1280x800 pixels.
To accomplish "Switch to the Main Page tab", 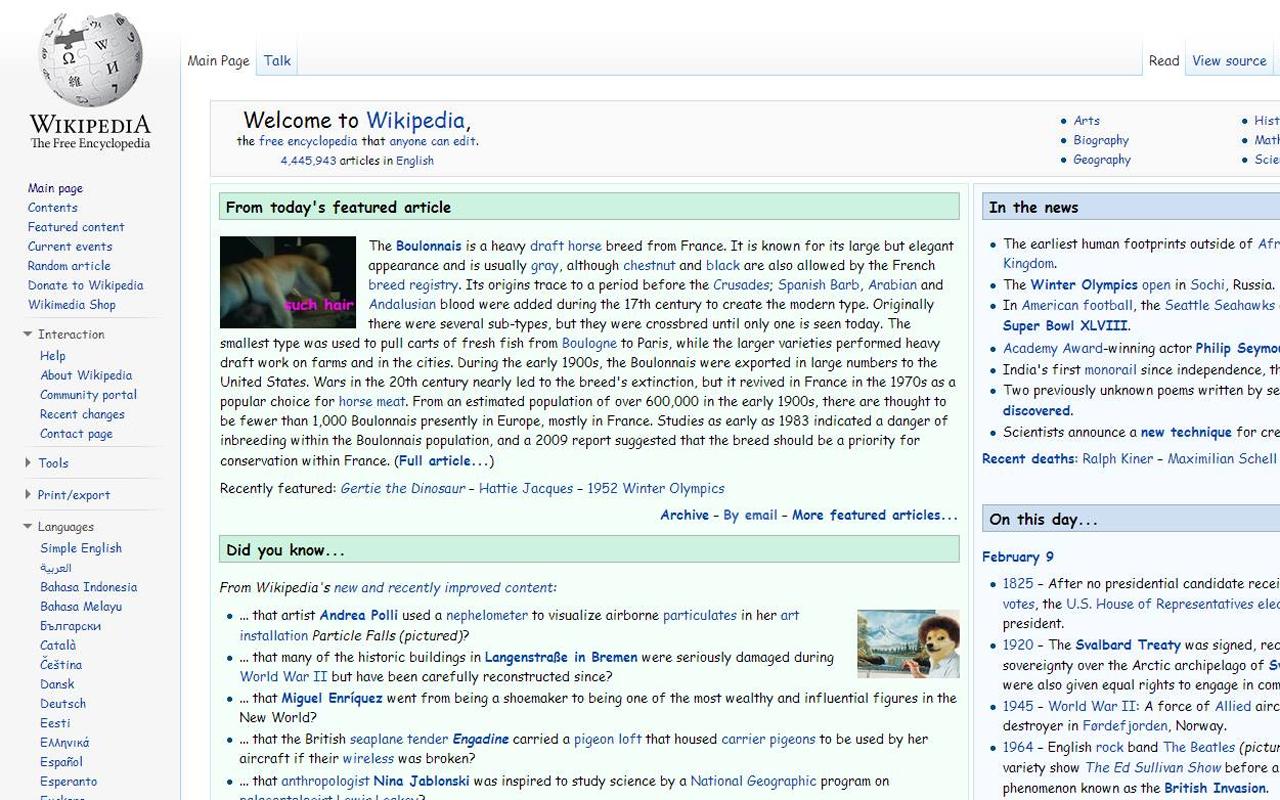I will (x=218, y=61).
